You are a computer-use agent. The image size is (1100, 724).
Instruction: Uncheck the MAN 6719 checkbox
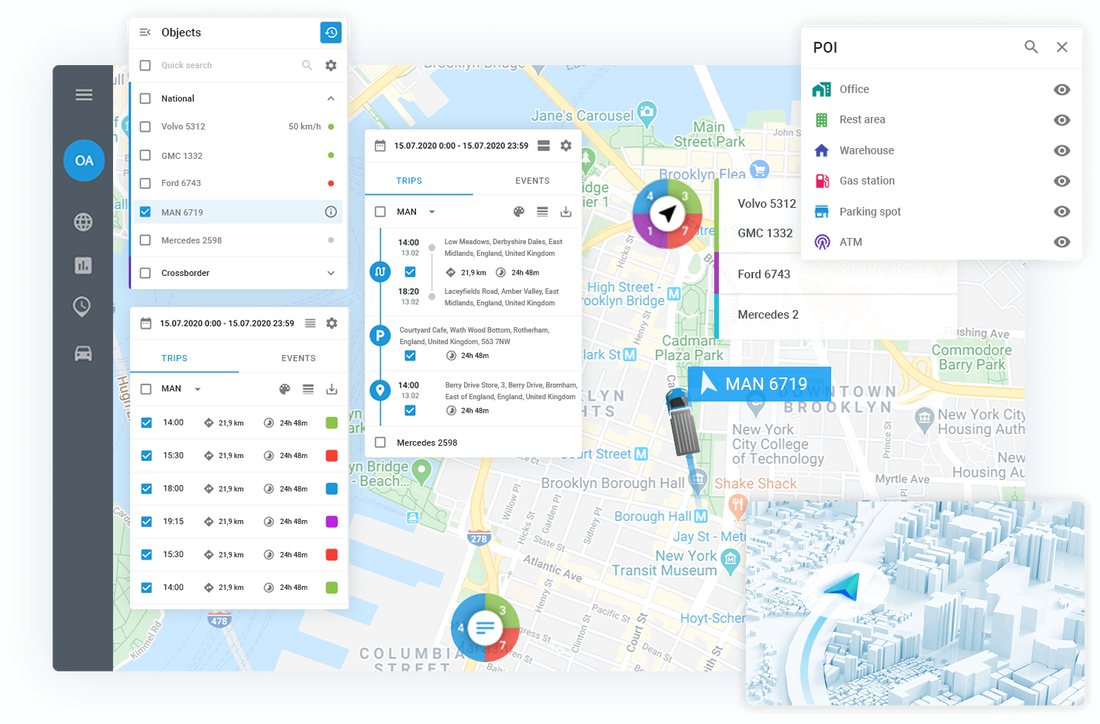[145, 212]
